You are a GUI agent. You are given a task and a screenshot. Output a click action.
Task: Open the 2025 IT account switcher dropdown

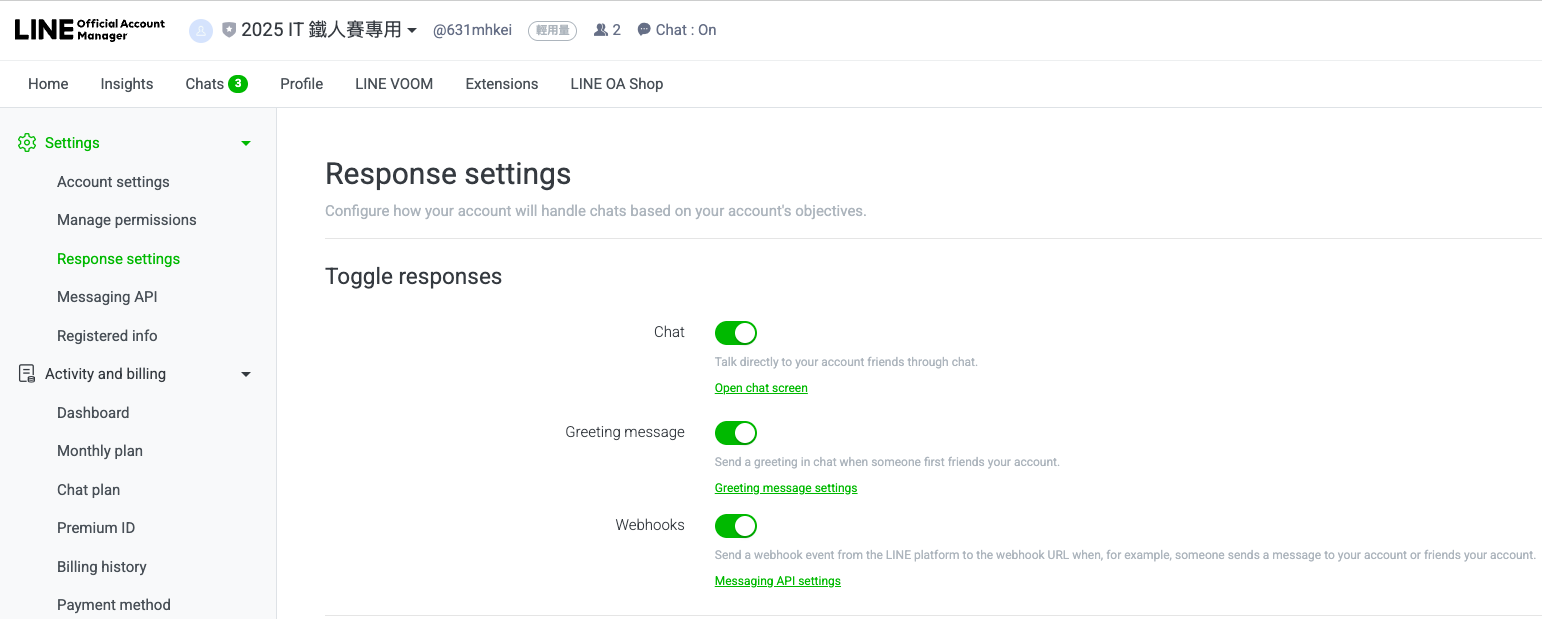(329, 30)
